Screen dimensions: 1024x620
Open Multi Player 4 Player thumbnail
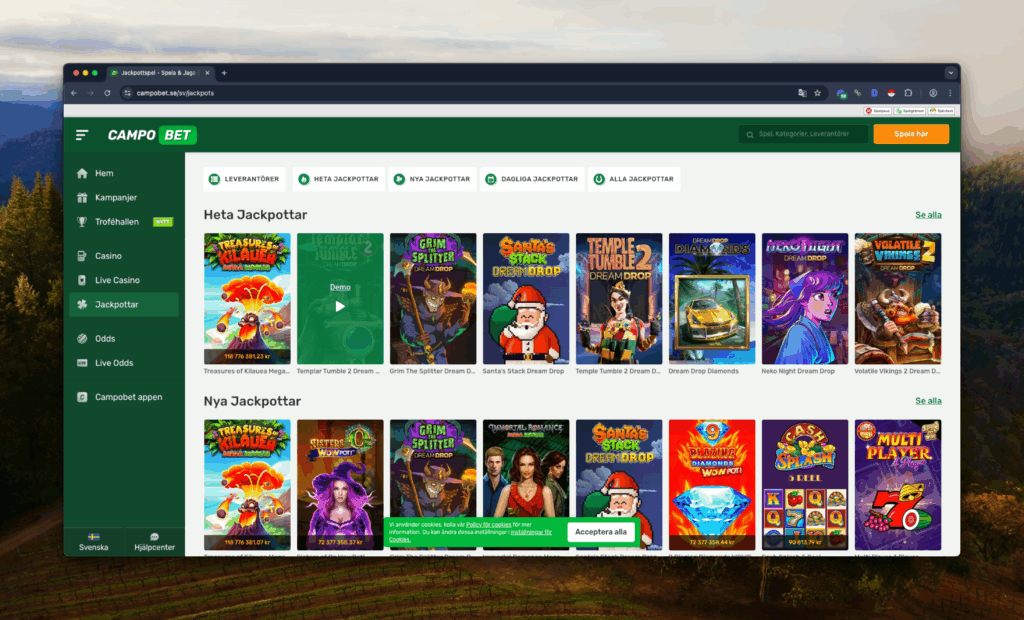click(898, 485)
